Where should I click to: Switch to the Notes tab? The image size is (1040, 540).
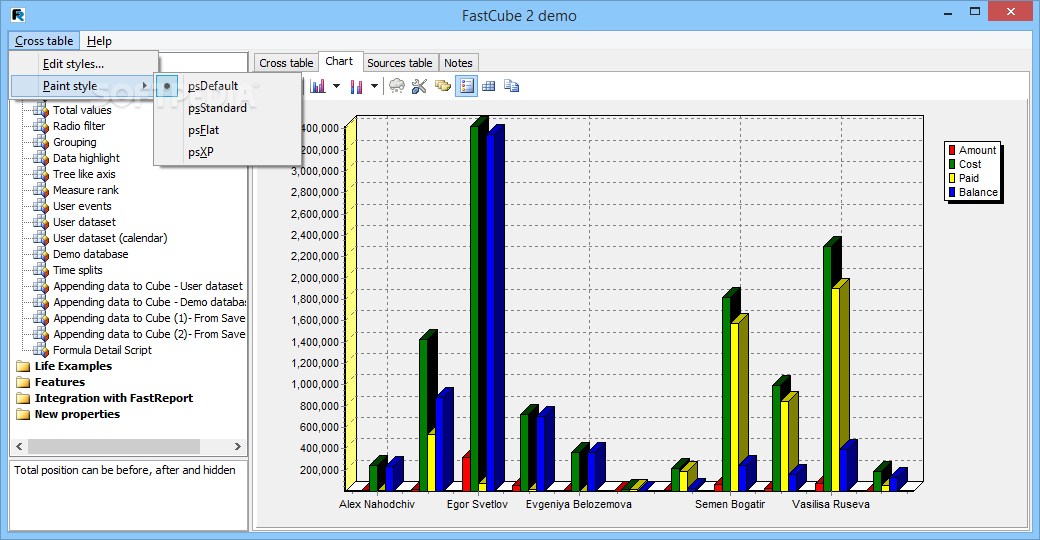pyautogui.click(x=458, y=63)
